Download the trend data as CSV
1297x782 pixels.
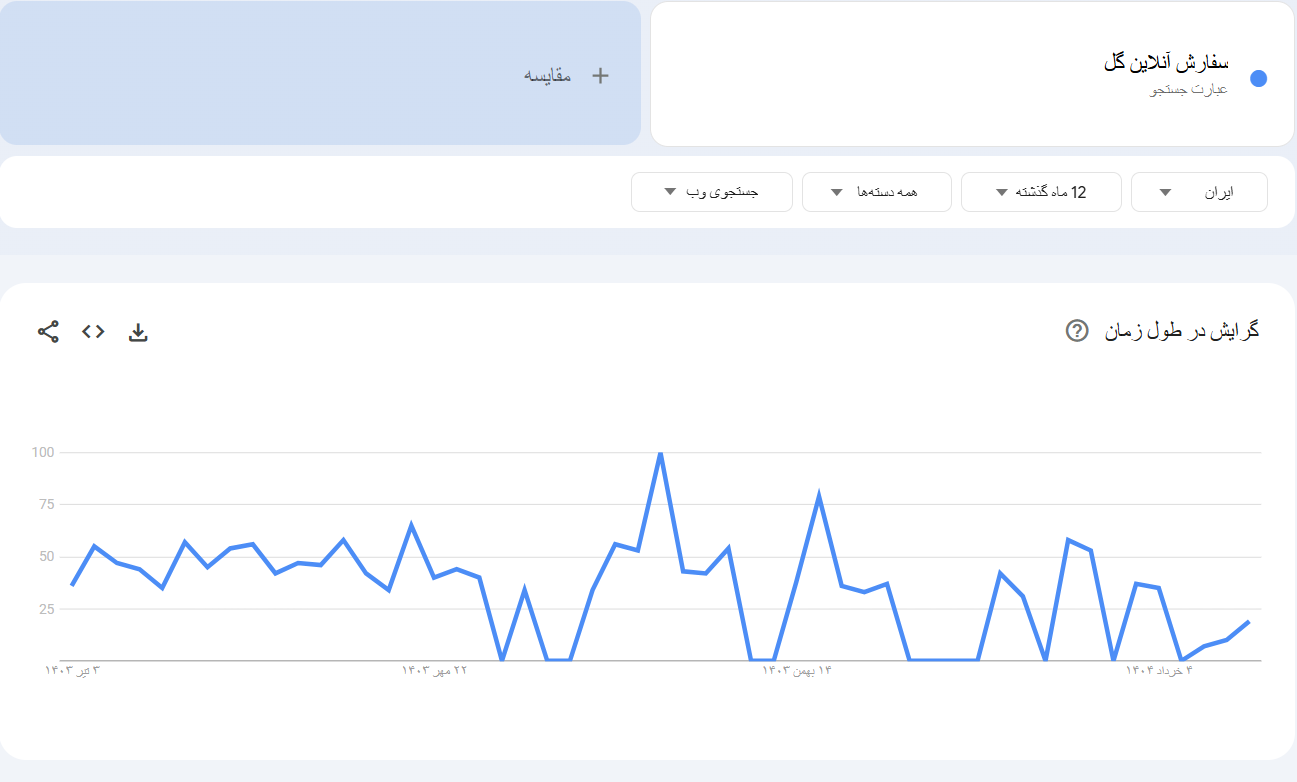(x=138, y=332)
